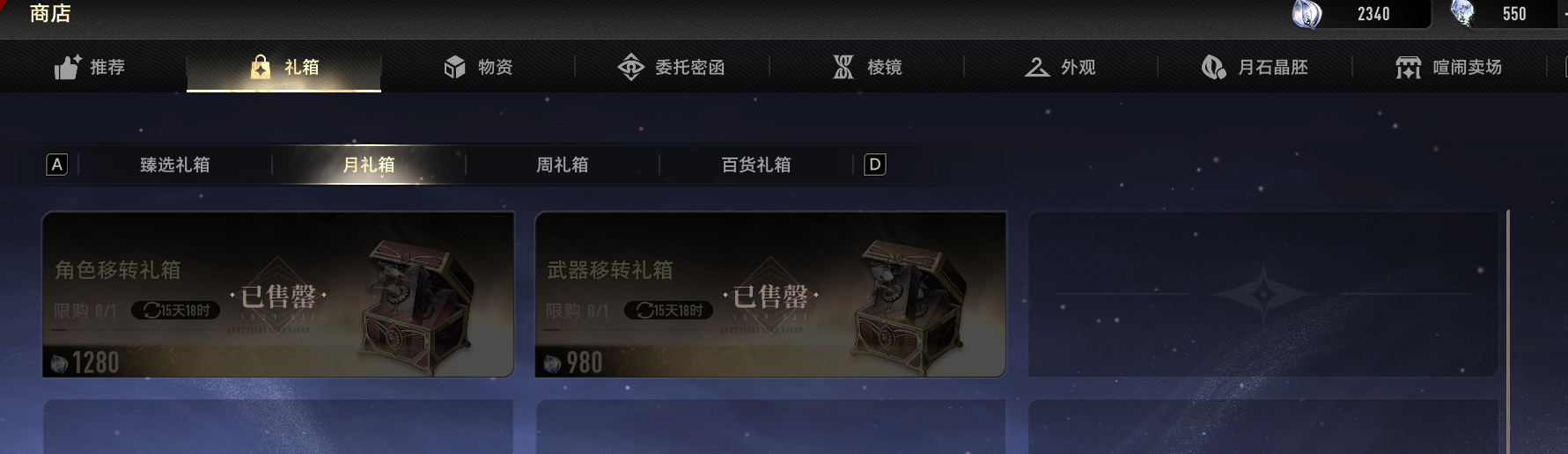Click the currency icon beside 2340
The height and width of the screenshot is (454, 1568).
tap(1307, 14)
